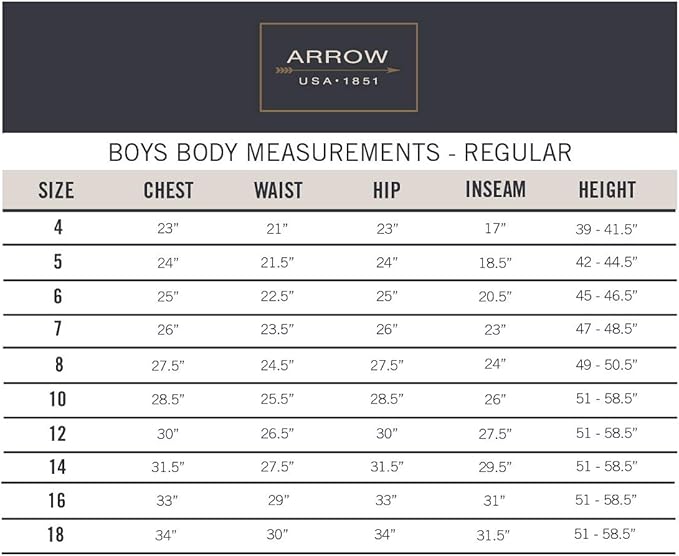Click the size 18 row label
Screen dimensions: 679x556
[57, 535]
